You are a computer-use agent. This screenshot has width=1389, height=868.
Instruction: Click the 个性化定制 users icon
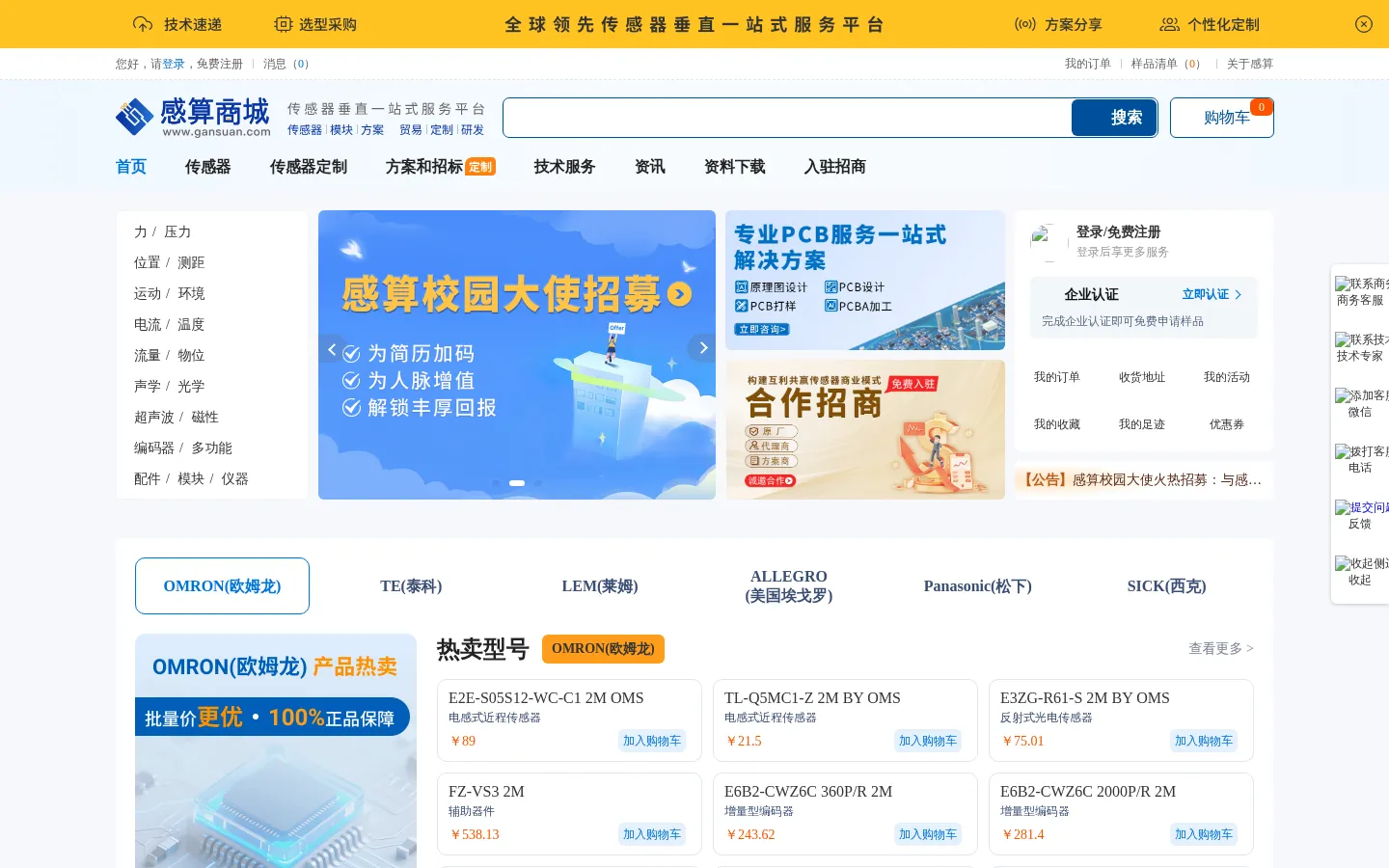coord(1169,24)
